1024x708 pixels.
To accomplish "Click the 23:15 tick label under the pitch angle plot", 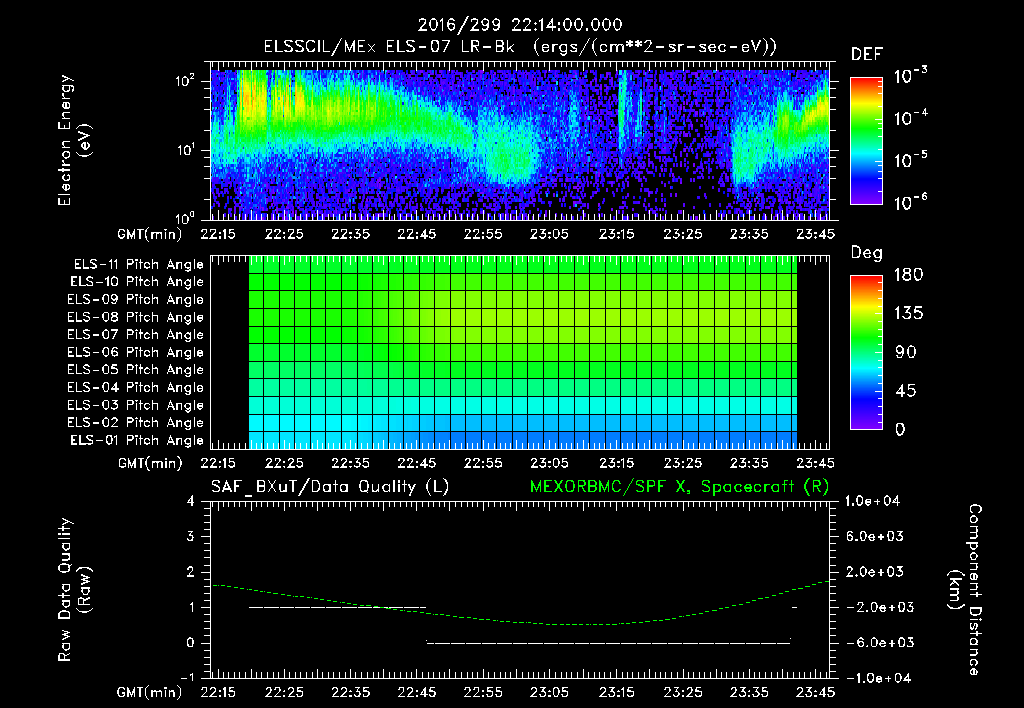I will (x=616, y=463).
